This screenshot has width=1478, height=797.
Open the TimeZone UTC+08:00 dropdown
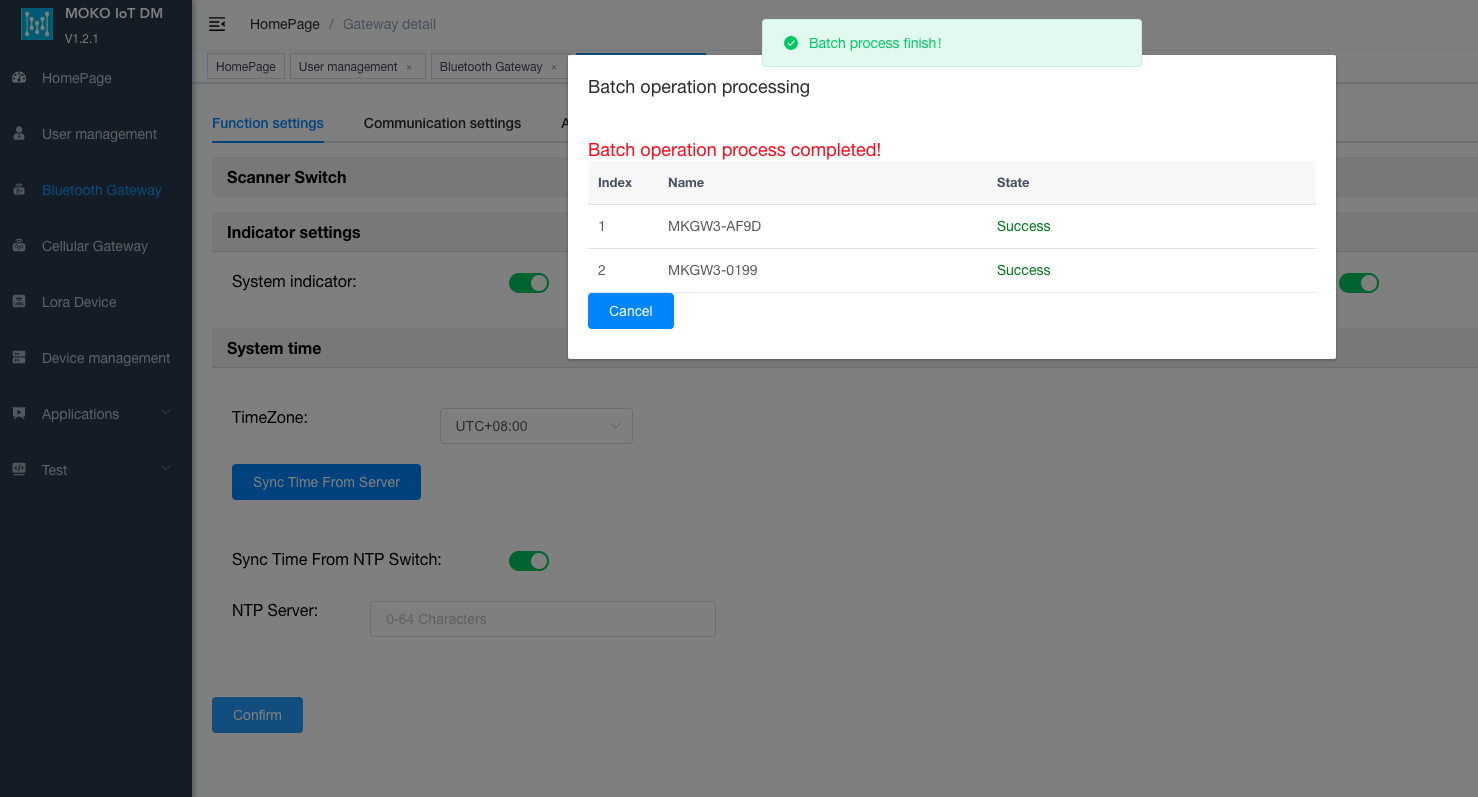pyautogui.click(x=536, y=426)
